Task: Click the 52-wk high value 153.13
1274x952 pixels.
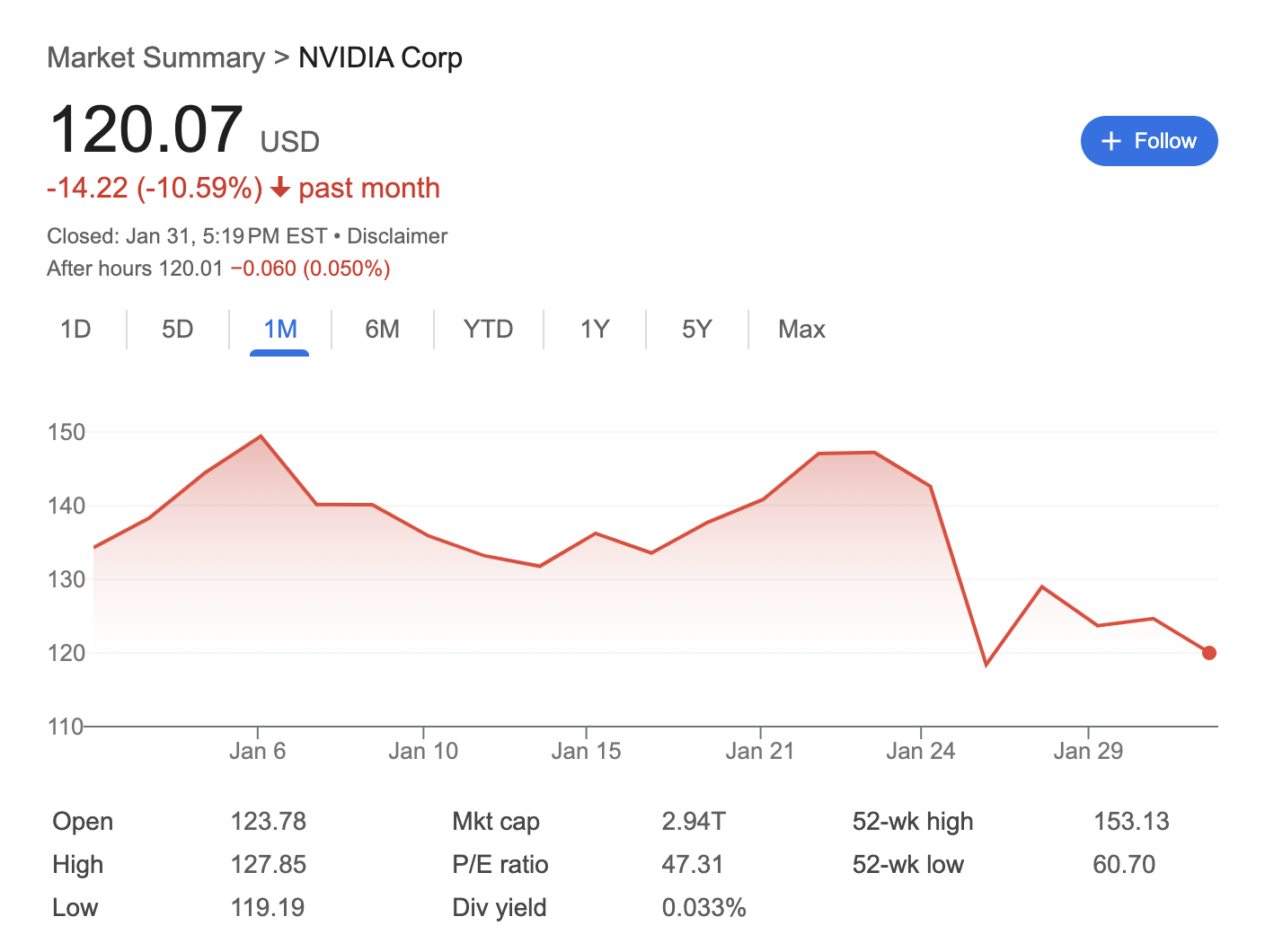Action: click(1132, 821)
